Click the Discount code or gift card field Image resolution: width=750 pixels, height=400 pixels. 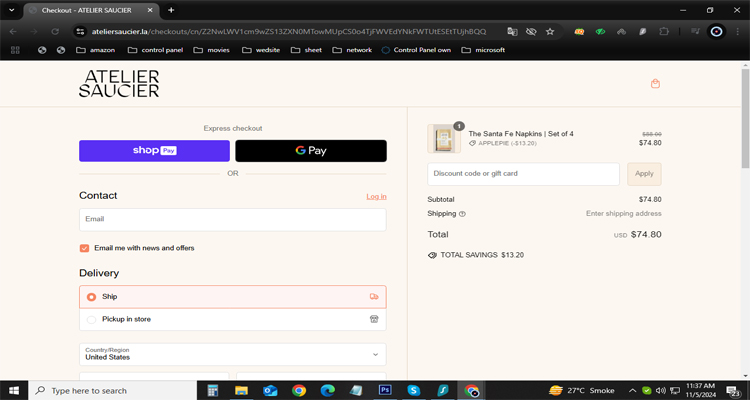click(523, 174)
